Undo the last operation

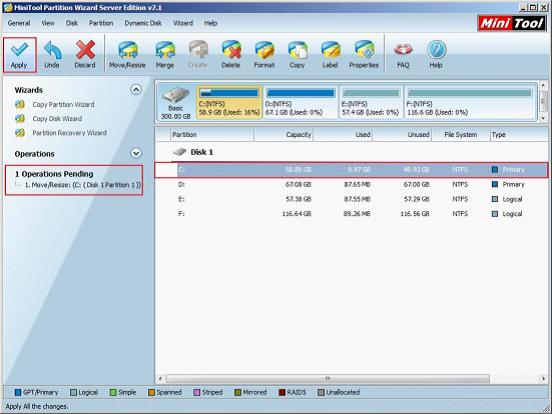[52, 55]
